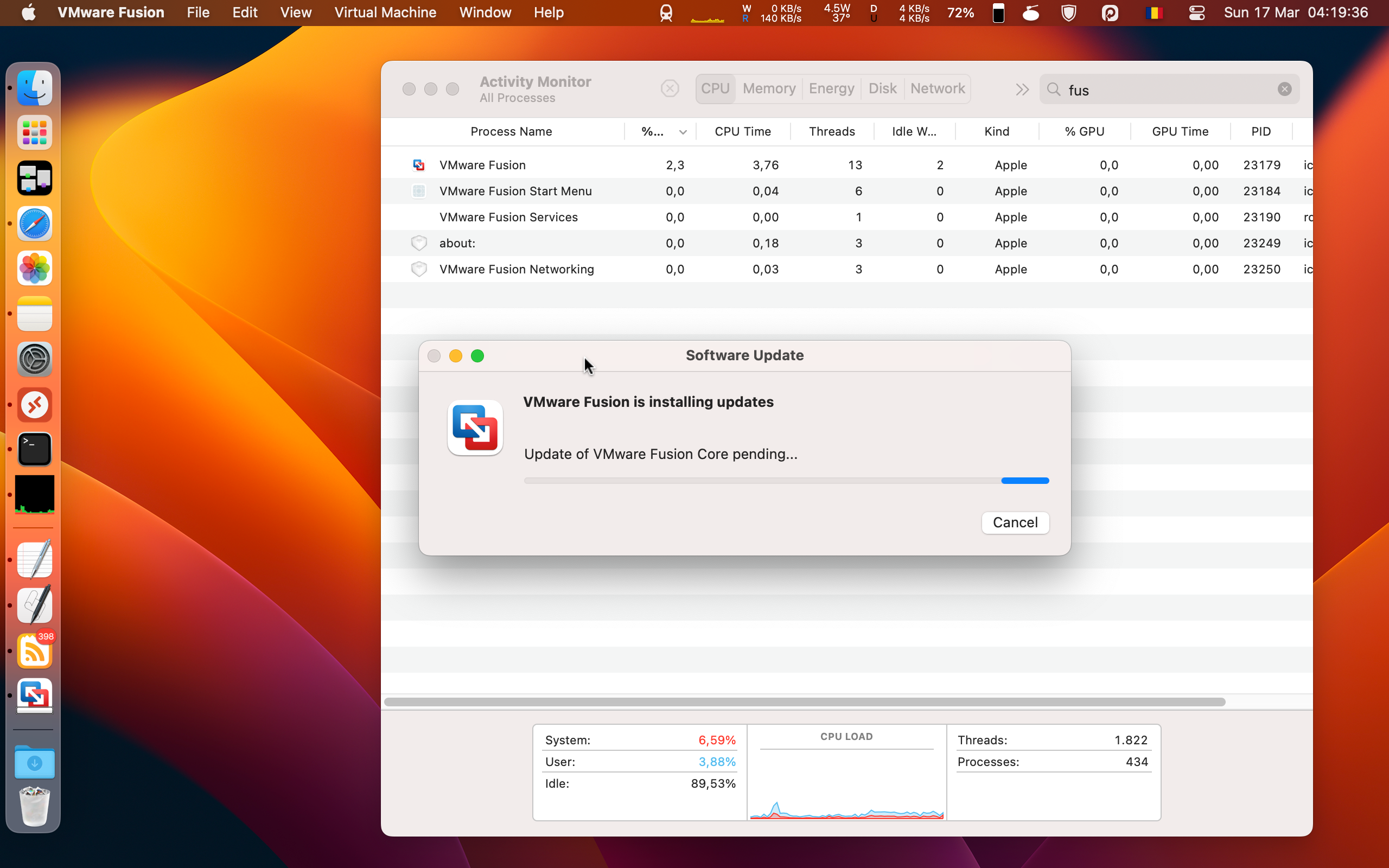Click in the Activity Monitor search field
Image resolution: width=1389 pixels, height=868 pixels.
coord(1169,89)
